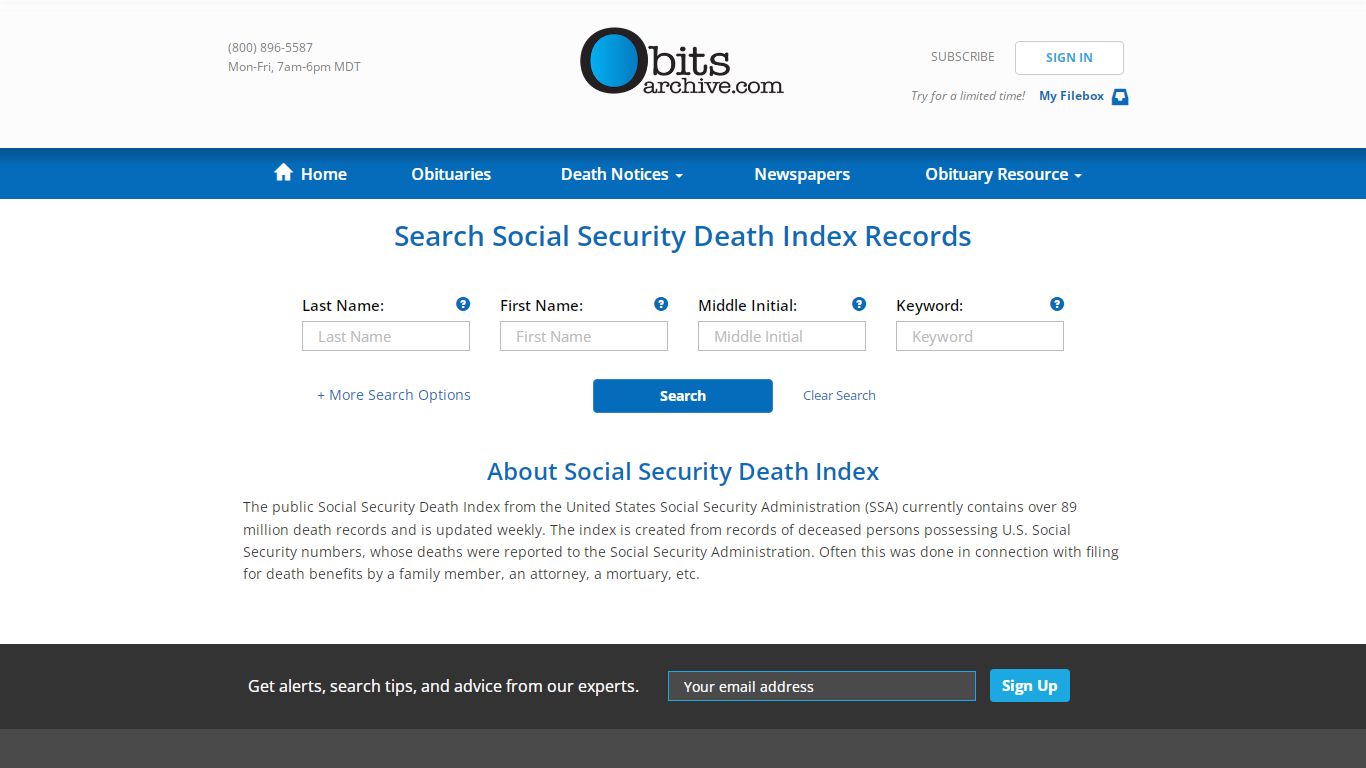
Task: Open My Filebox via the filebox icon
Action: click(1119, 96)
